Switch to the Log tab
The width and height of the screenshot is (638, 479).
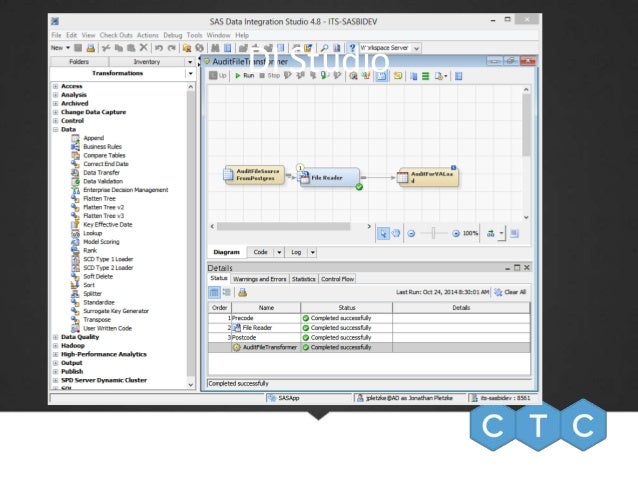tap(296, 252)
